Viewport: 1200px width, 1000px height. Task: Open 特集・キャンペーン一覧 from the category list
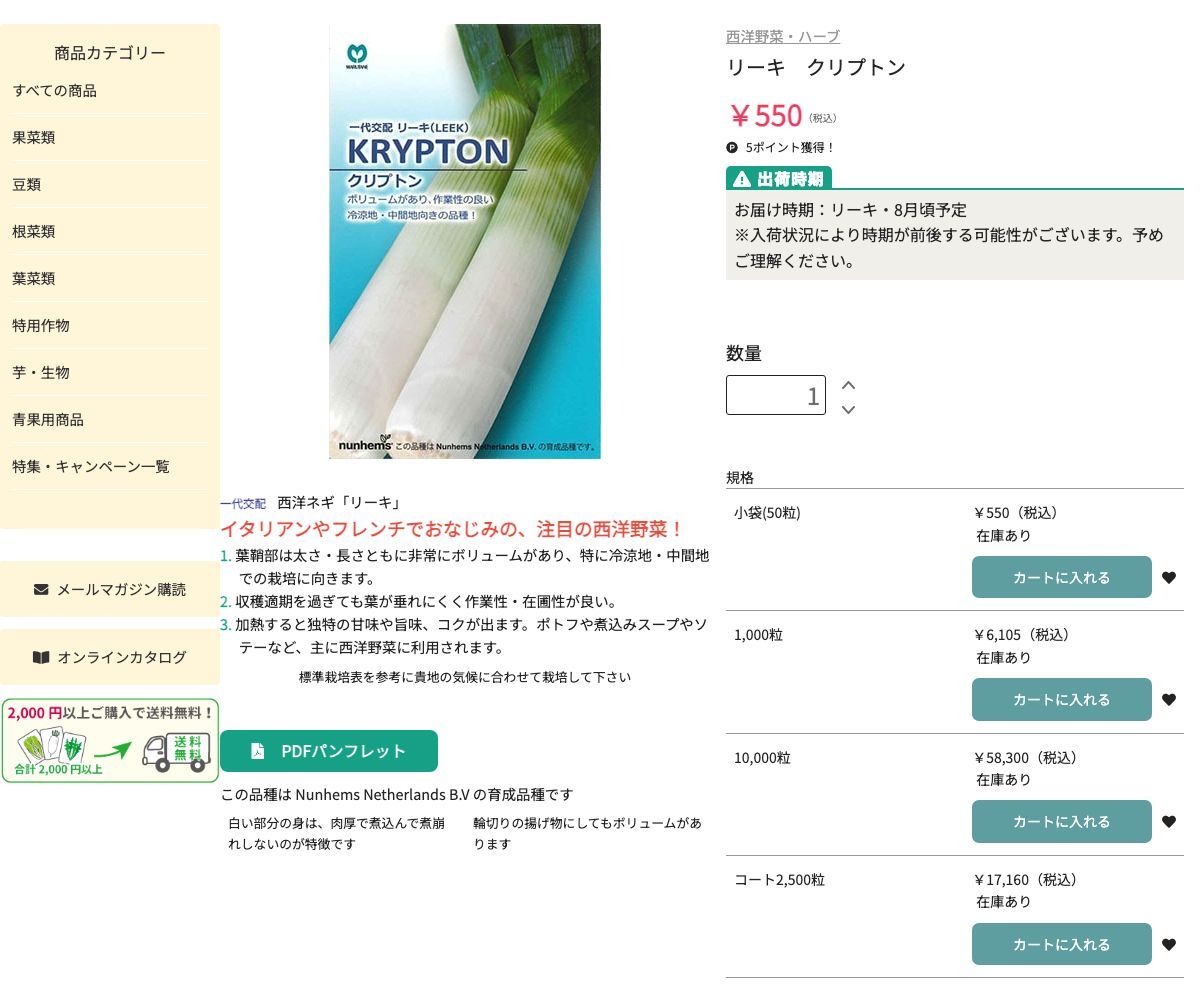90,466
